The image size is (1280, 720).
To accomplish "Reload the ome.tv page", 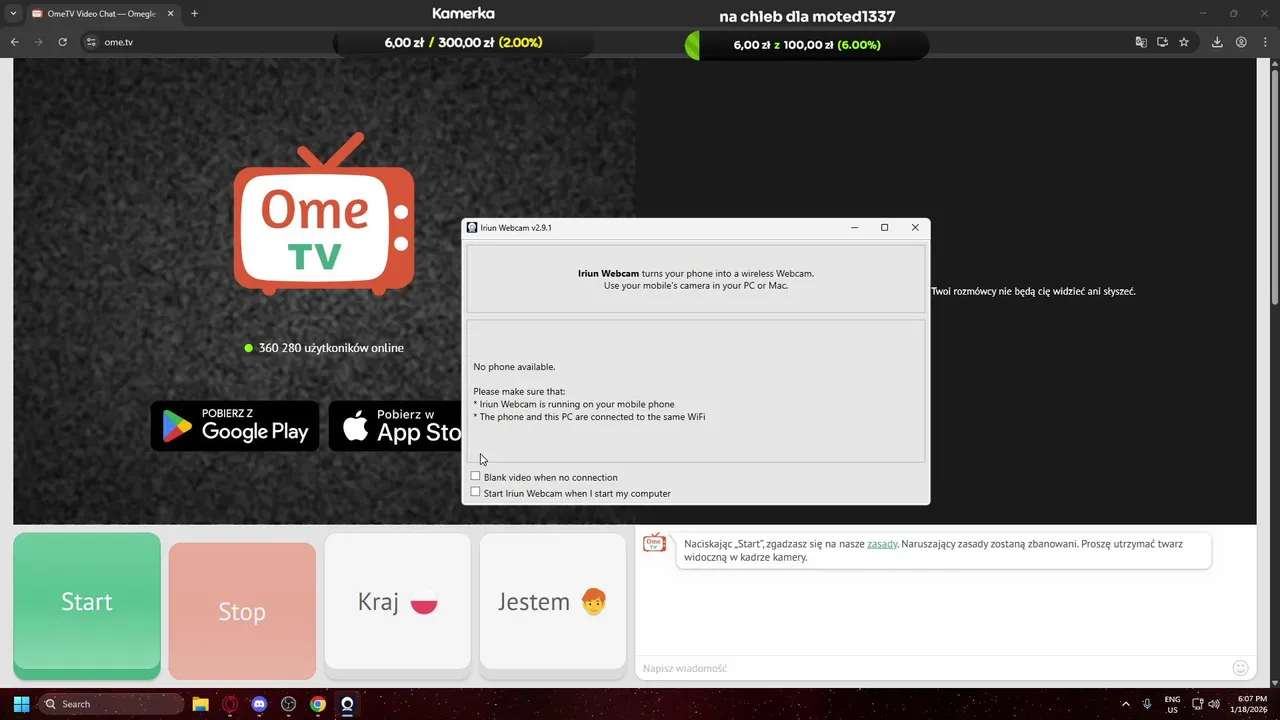I will pyautogui.click(x=62, y=42).
